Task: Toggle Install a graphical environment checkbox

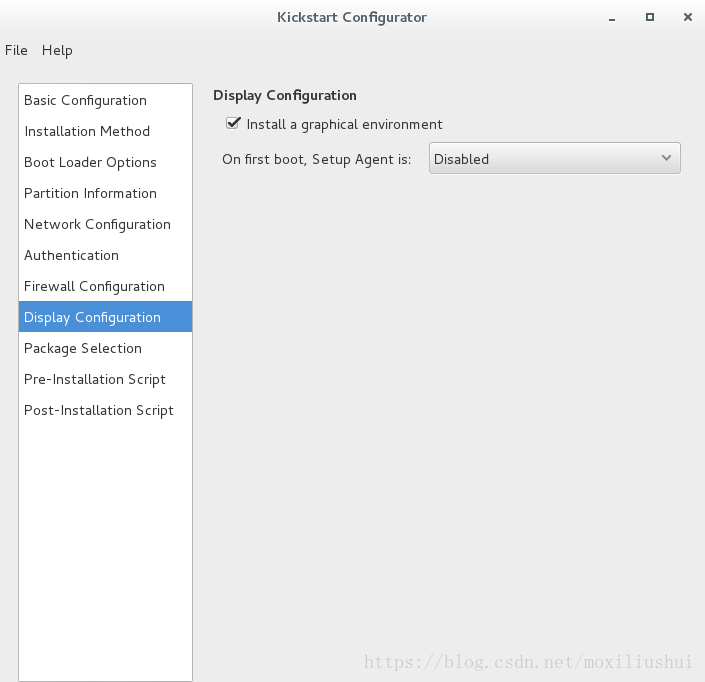Action: (x=233, y=123)
